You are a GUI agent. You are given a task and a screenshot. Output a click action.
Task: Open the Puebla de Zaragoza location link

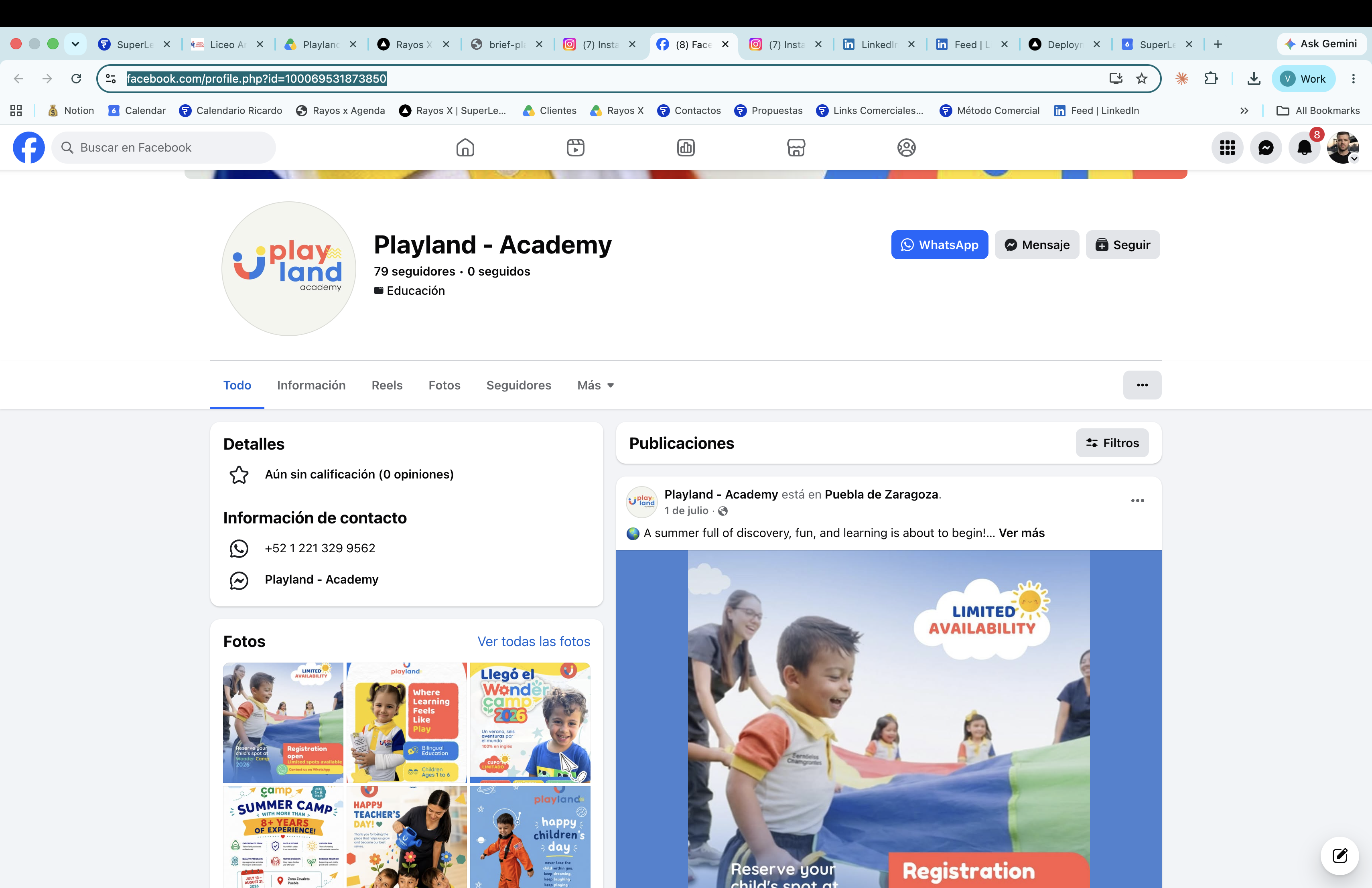(881, 495)
